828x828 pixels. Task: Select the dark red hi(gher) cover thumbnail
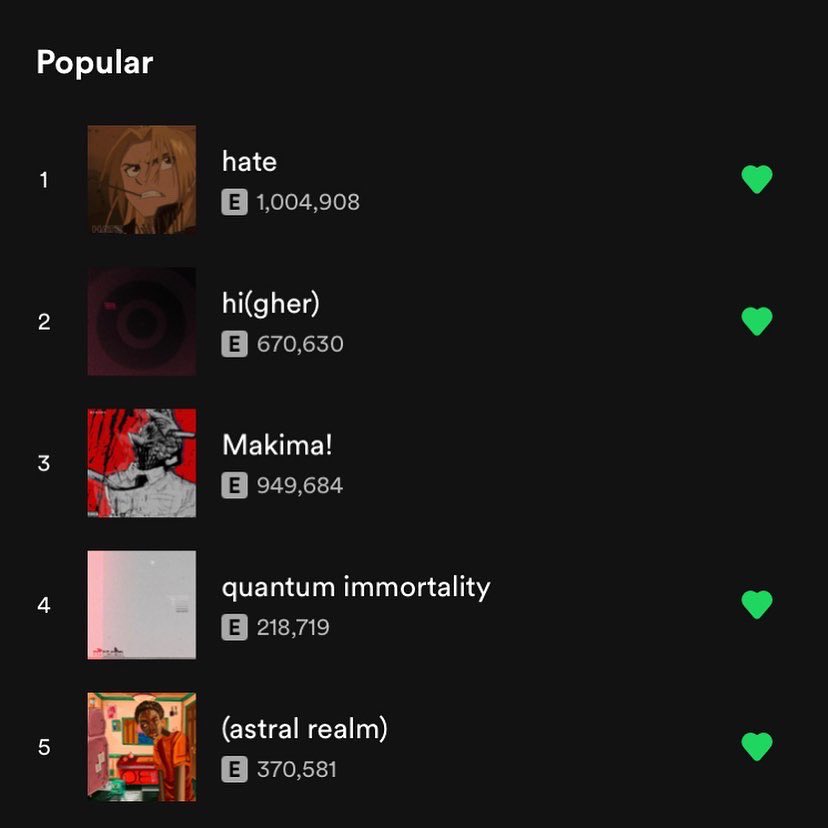tap(141, 321)
